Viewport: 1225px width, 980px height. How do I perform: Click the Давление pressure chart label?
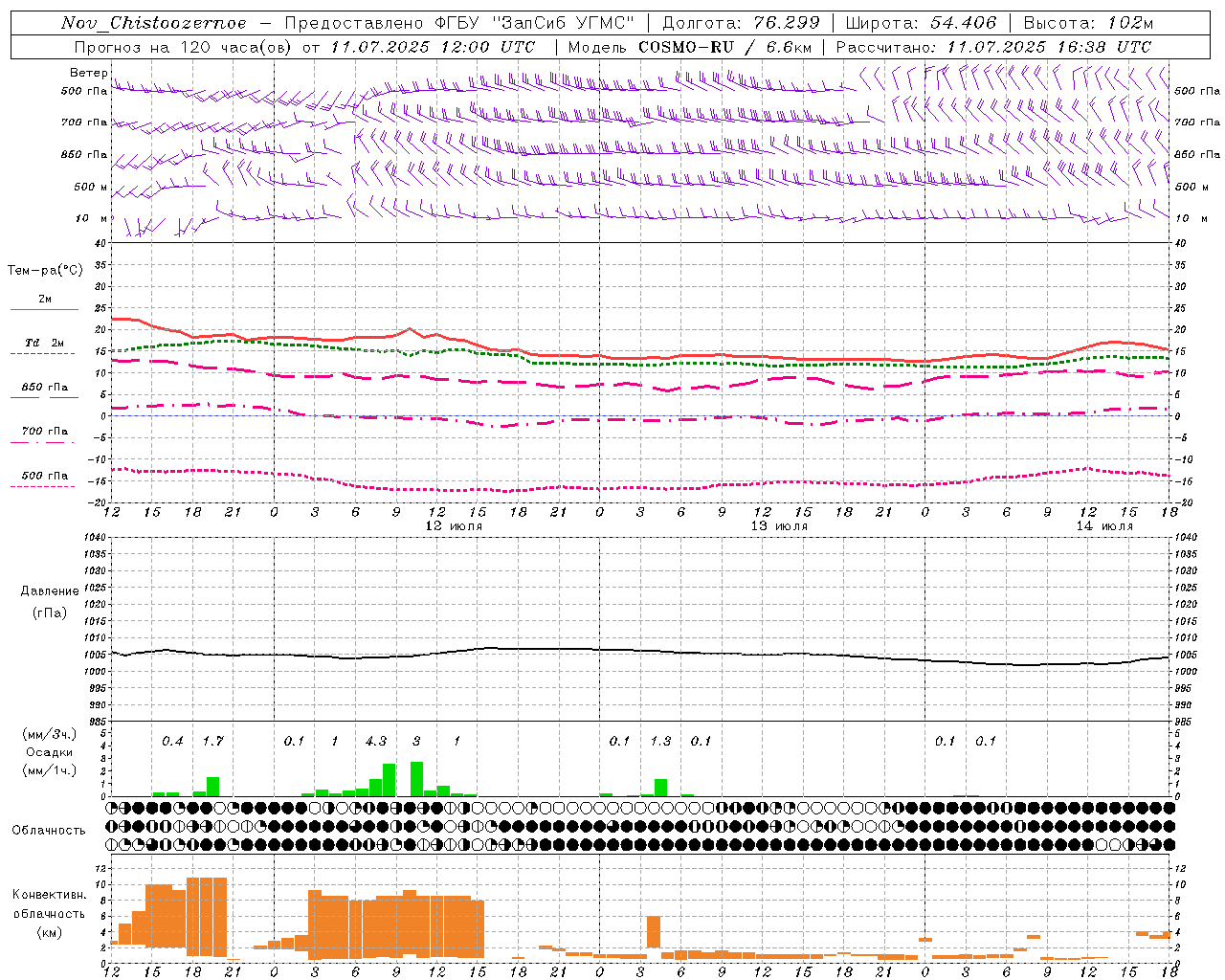(x=50, y=590)
